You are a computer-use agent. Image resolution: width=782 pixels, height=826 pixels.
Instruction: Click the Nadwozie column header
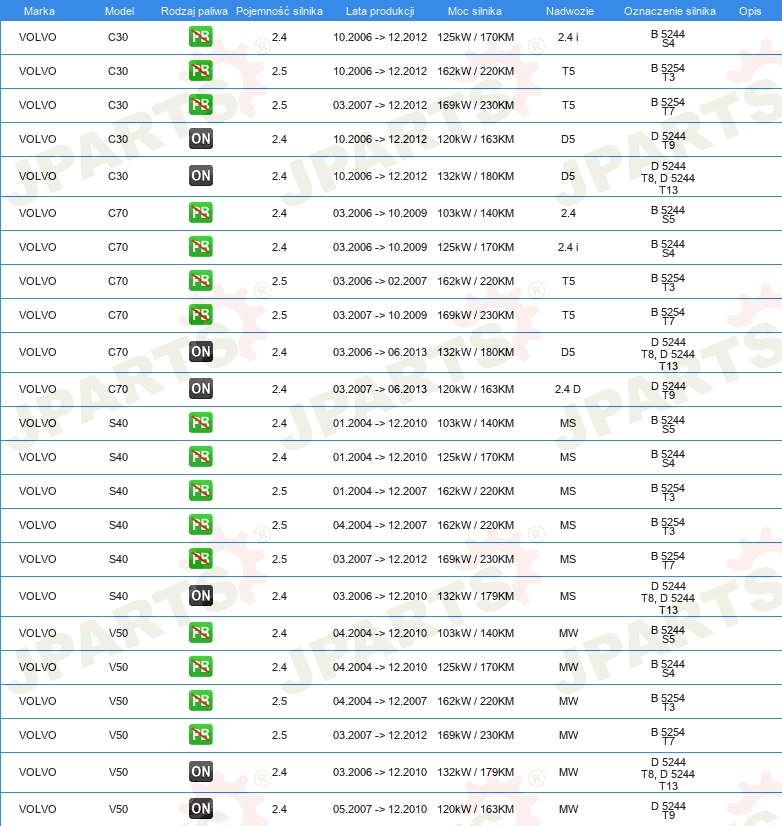click(570, 11)
